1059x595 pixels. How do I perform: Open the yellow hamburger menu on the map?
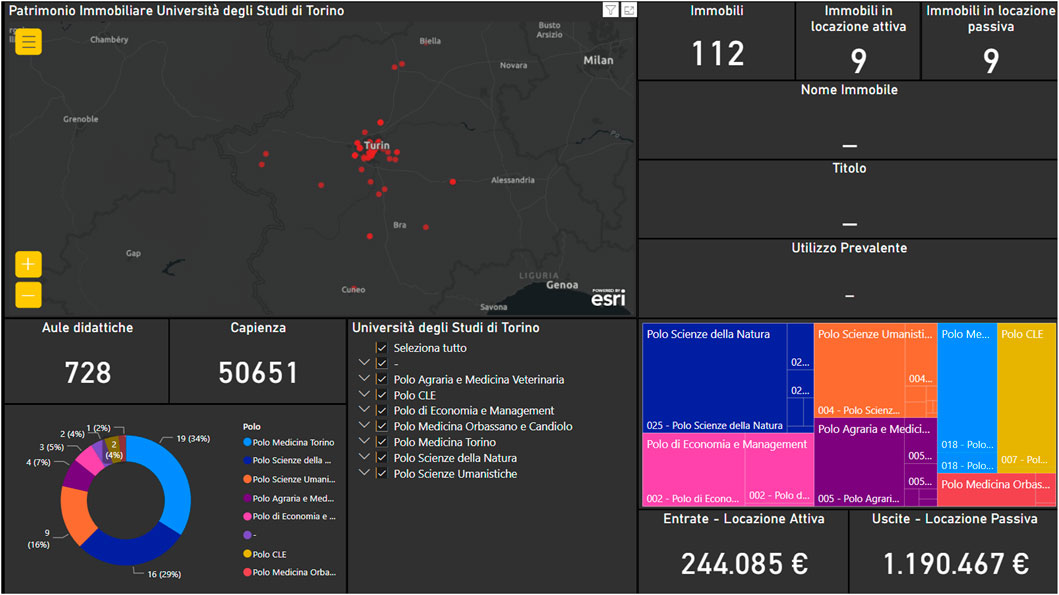28,42
